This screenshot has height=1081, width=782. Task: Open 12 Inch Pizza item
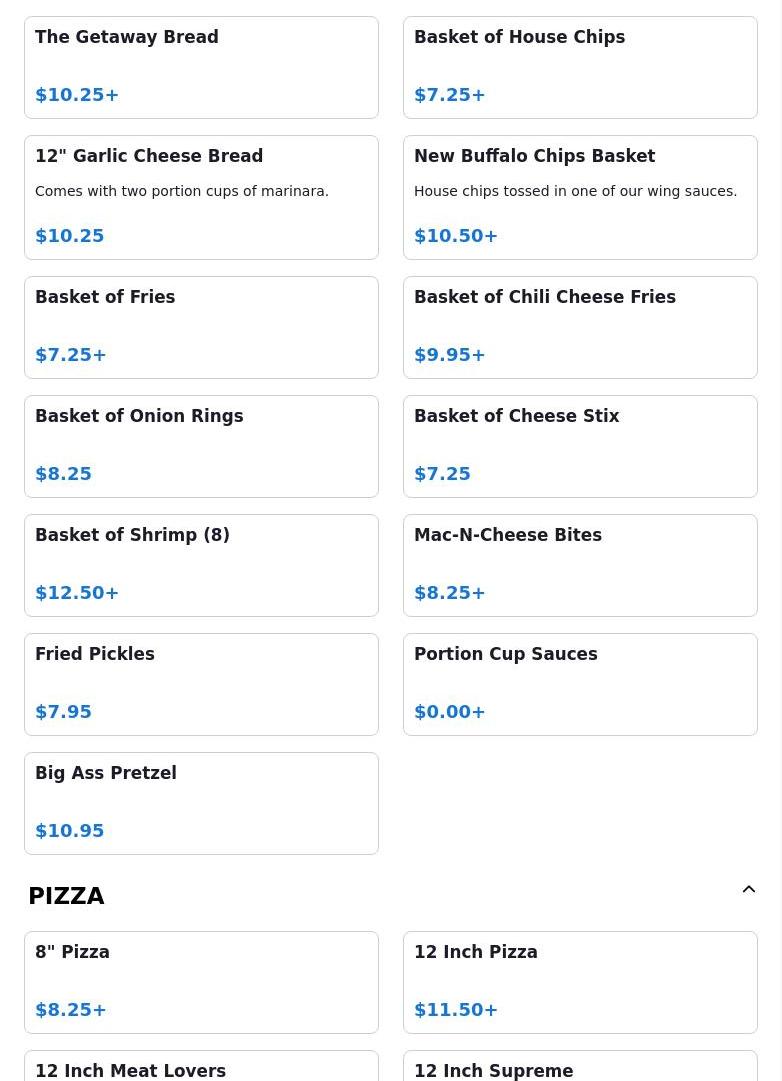pyautogui.click(x=580, y=982)
